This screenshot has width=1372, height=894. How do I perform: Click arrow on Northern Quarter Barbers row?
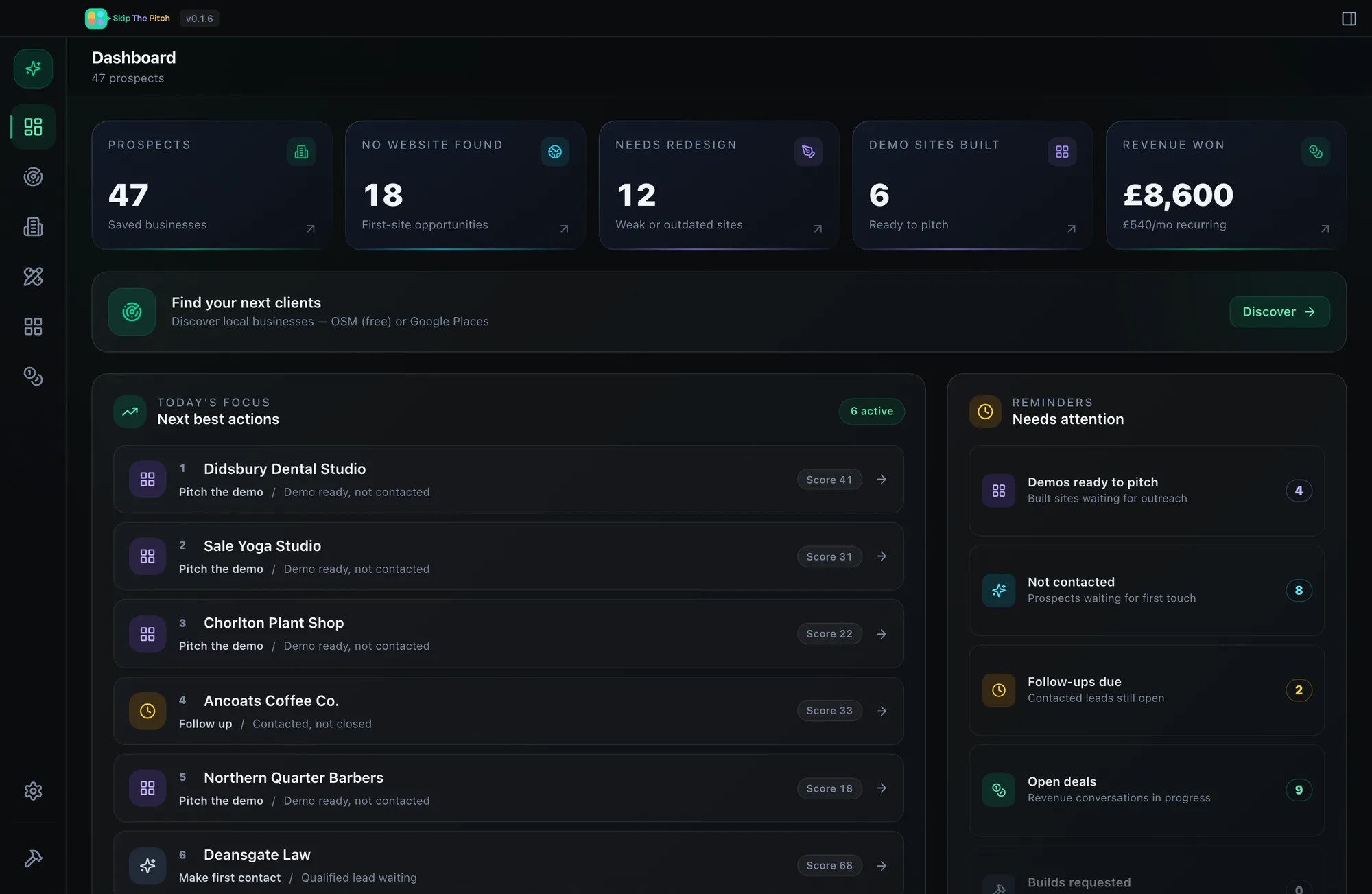coord(882,788)
